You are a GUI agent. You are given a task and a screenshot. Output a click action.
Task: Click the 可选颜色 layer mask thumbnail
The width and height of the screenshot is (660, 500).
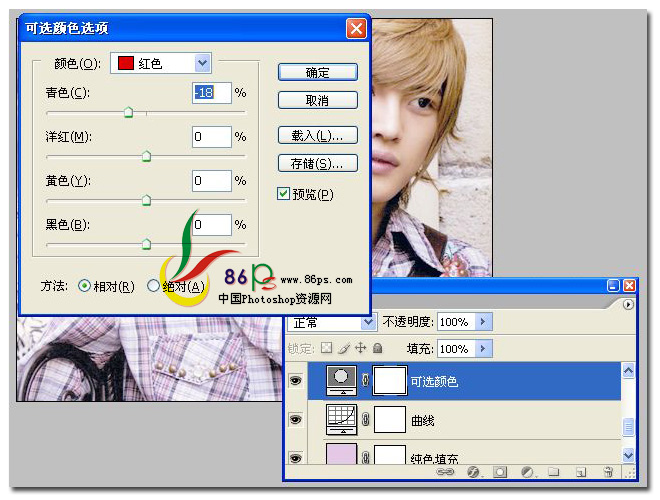tap(390, 380)
